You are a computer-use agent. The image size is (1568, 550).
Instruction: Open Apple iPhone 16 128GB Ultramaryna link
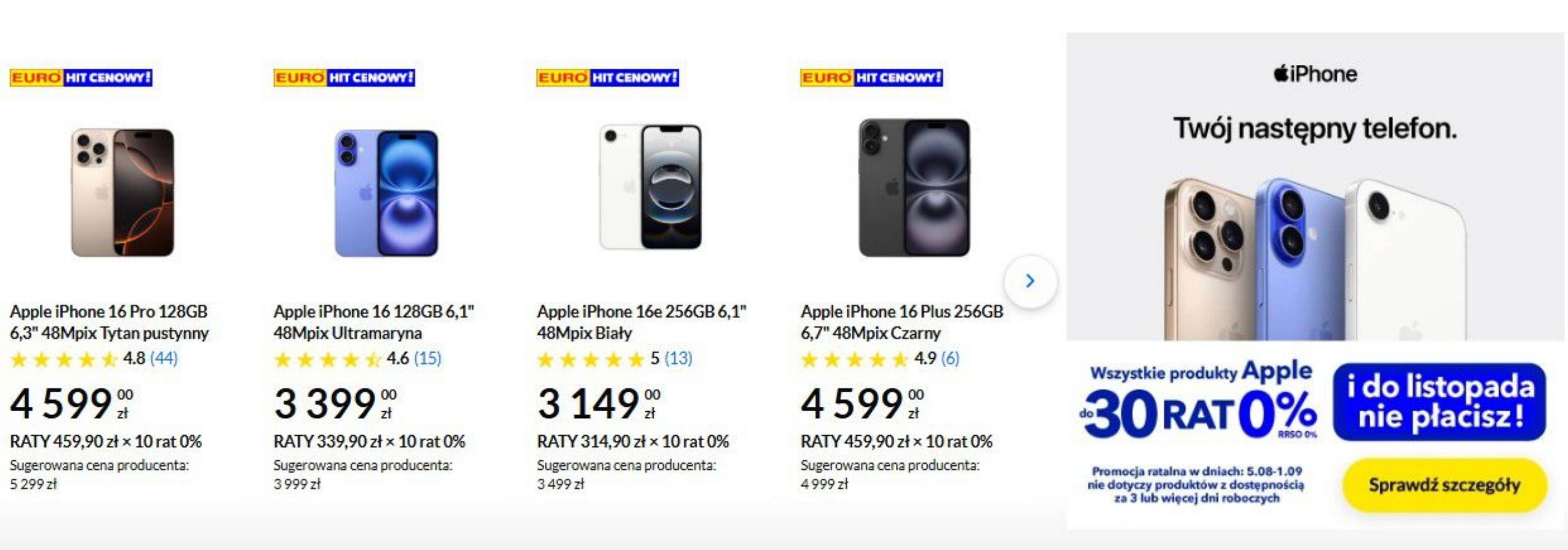tap(373, 322)
